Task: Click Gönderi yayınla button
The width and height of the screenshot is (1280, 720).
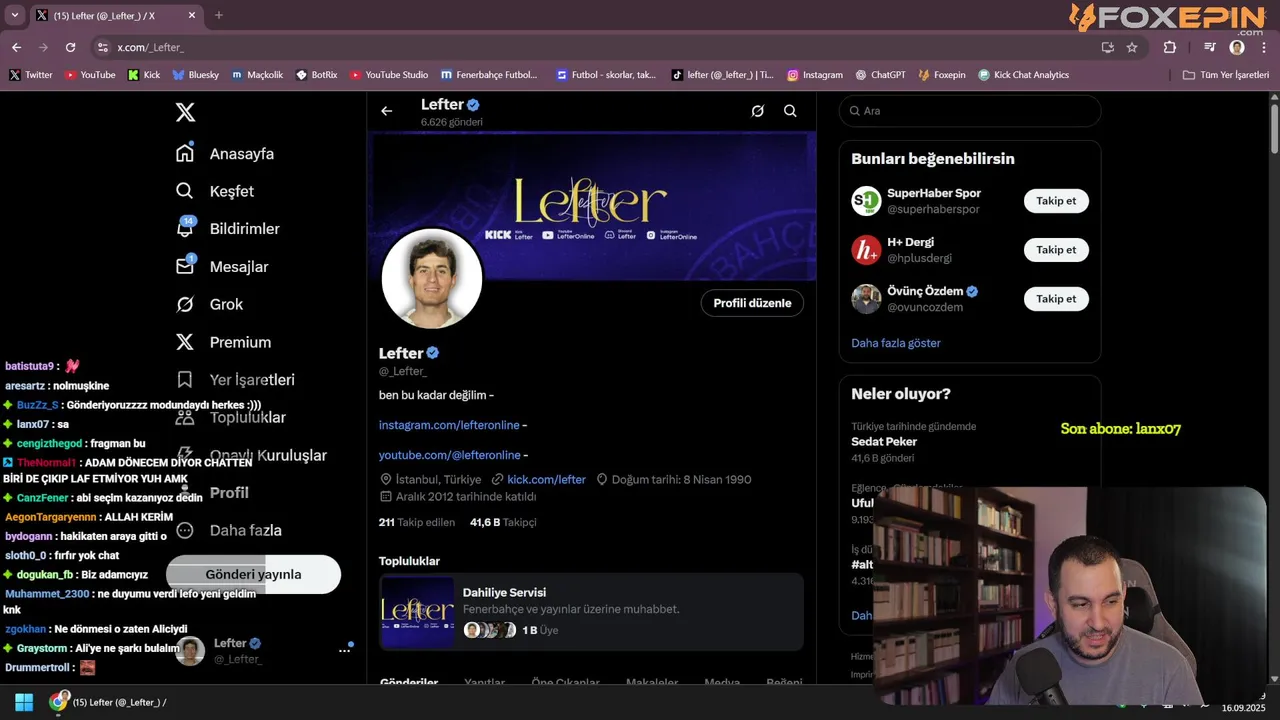Action: point(253,574)
